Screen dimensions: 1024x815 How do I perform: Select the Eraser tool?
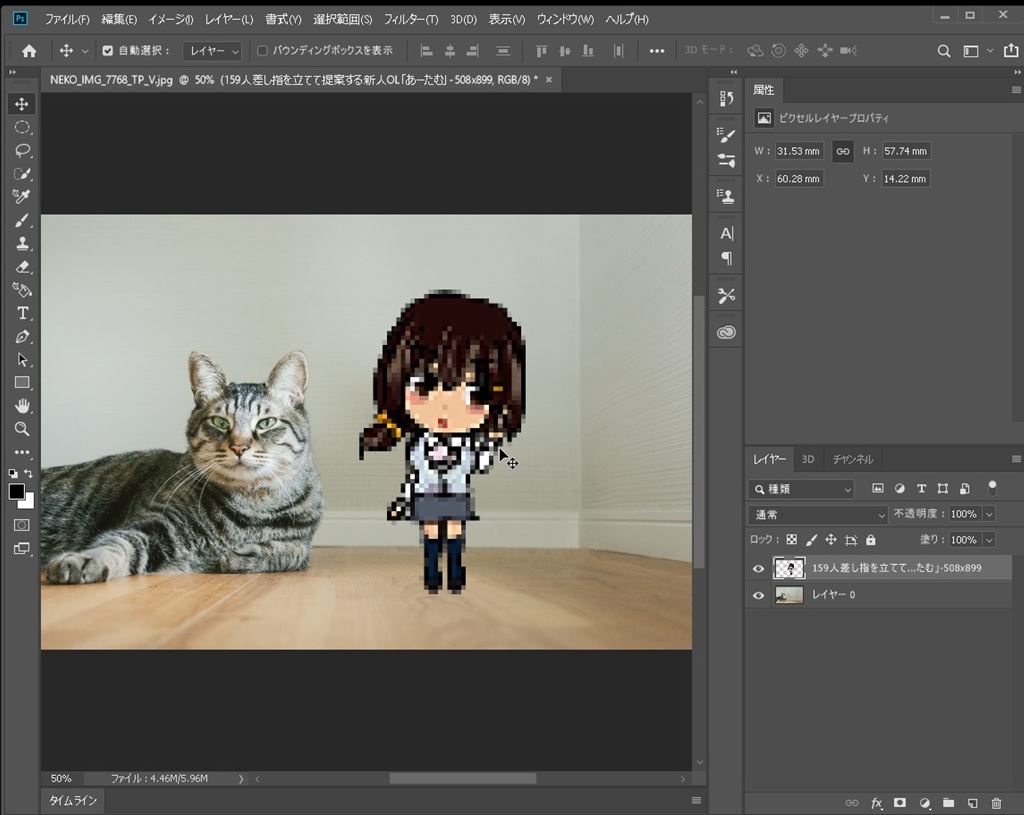point(22,267)
